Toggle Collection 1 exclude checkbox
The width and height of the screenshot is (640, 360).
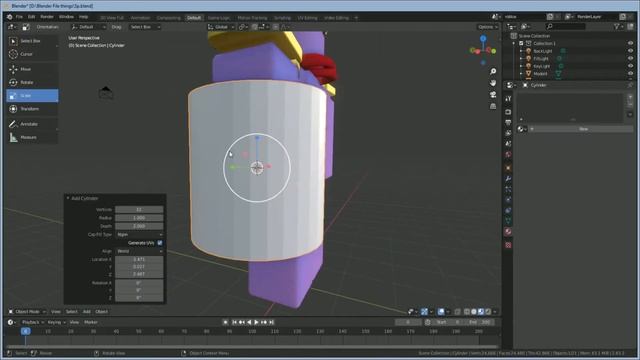(x=521, y=43)
